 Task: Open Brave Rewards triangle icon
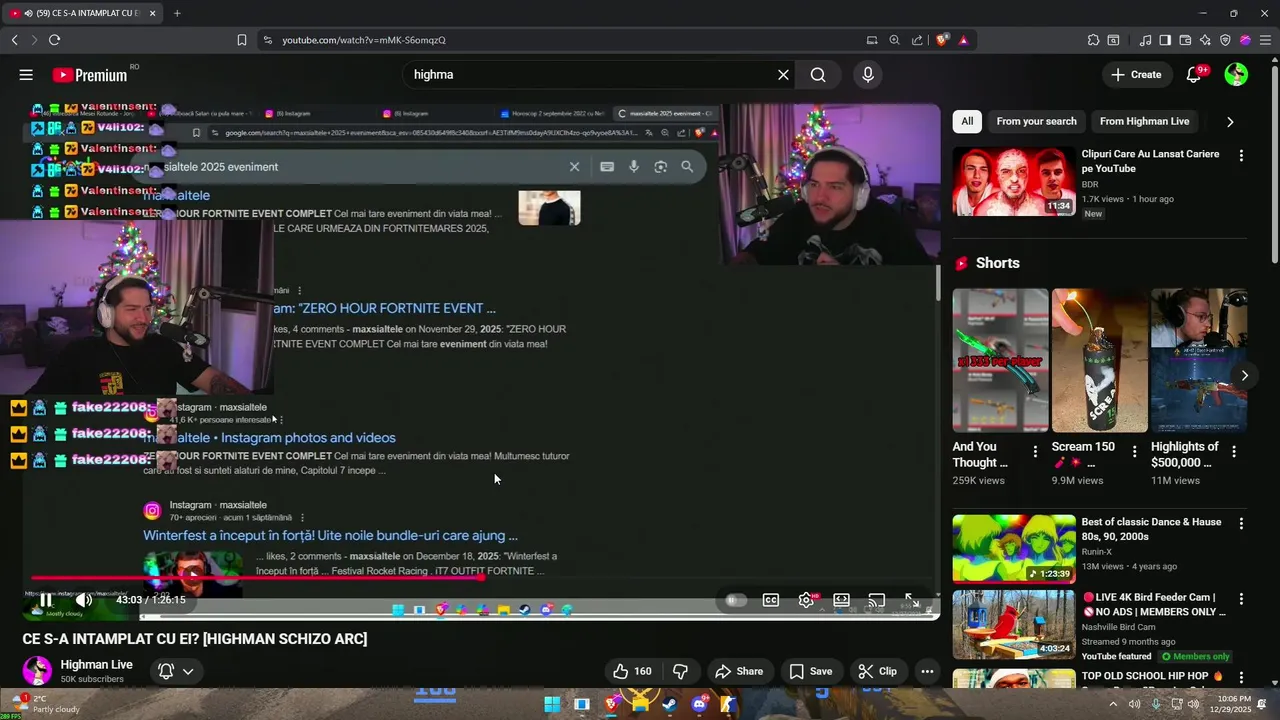(963, 40)
